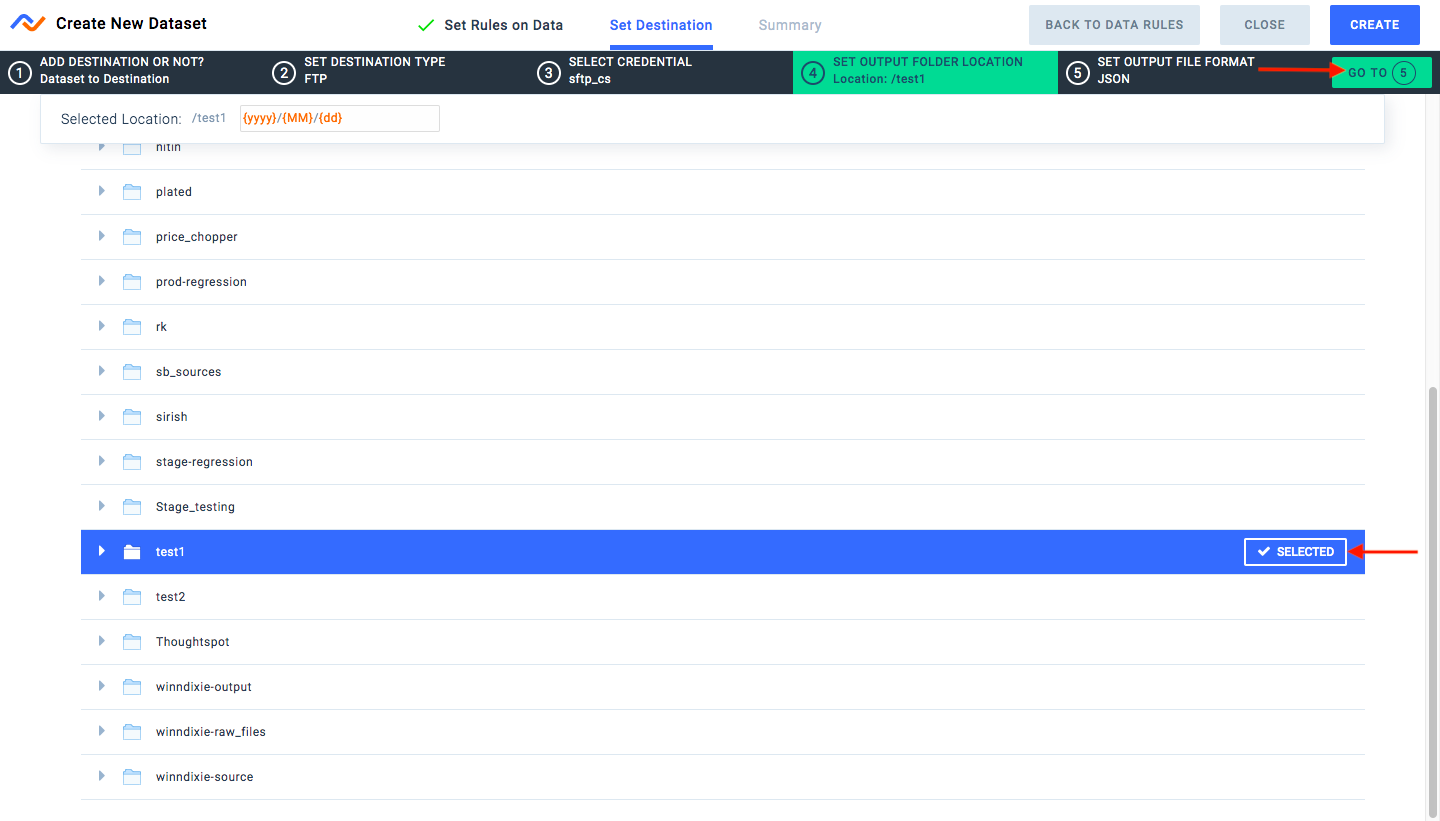The width and height of the screenshot is (1440, 821).
Task: Click the sb_sources folder icon
Action: (x=132, y=372)
